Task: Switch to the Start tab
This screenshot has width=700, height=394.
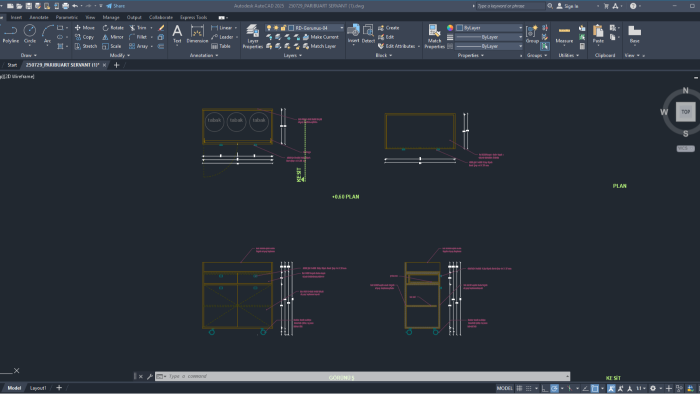Action: coord(12,65)
